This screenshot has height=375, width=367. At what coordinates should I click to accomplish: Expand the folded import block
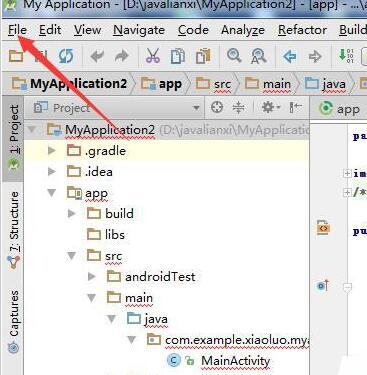pos(347,173)
